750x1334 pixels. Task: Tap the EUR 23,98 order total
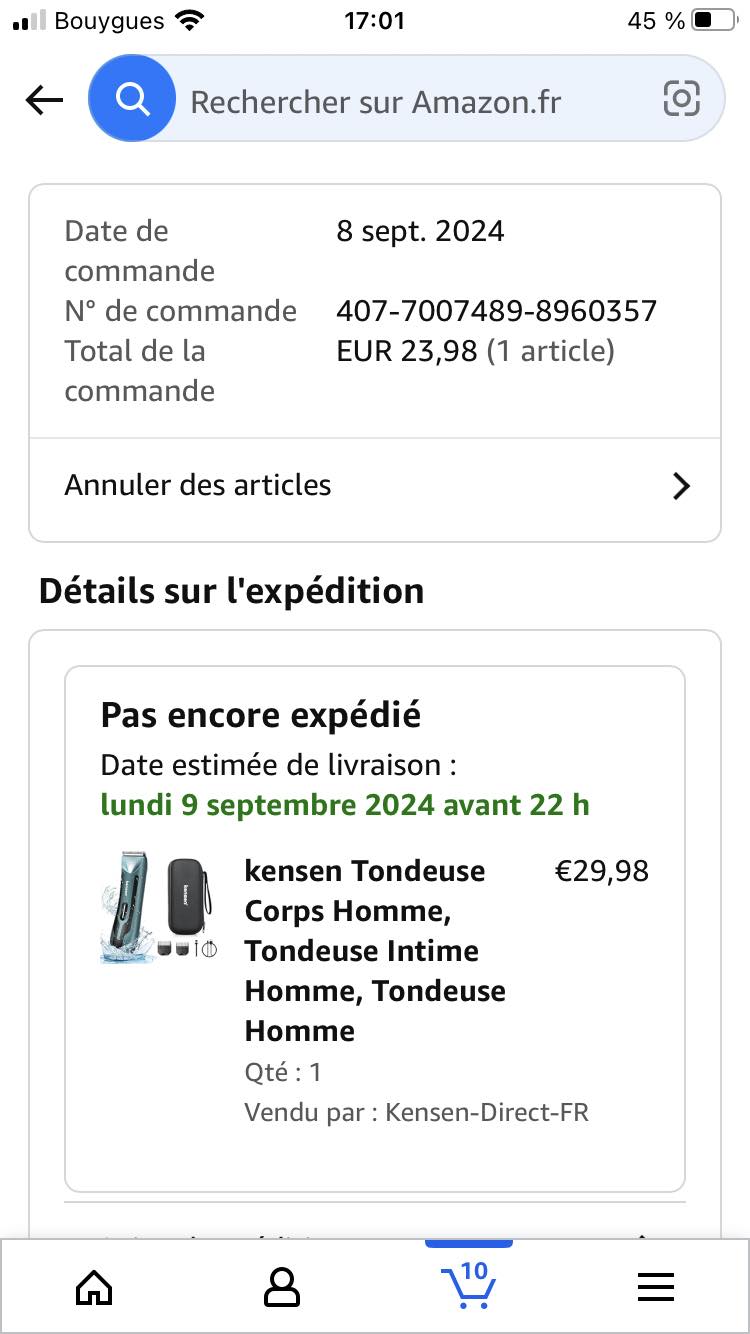(x=407, y=351)
